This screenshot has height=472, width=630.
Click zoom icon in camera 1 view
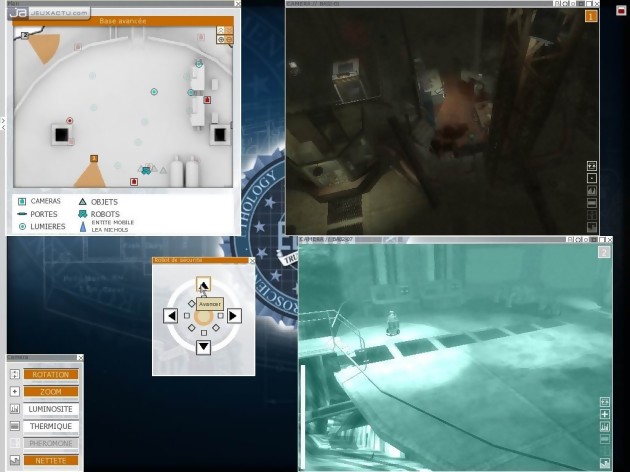tap(592, 178)
